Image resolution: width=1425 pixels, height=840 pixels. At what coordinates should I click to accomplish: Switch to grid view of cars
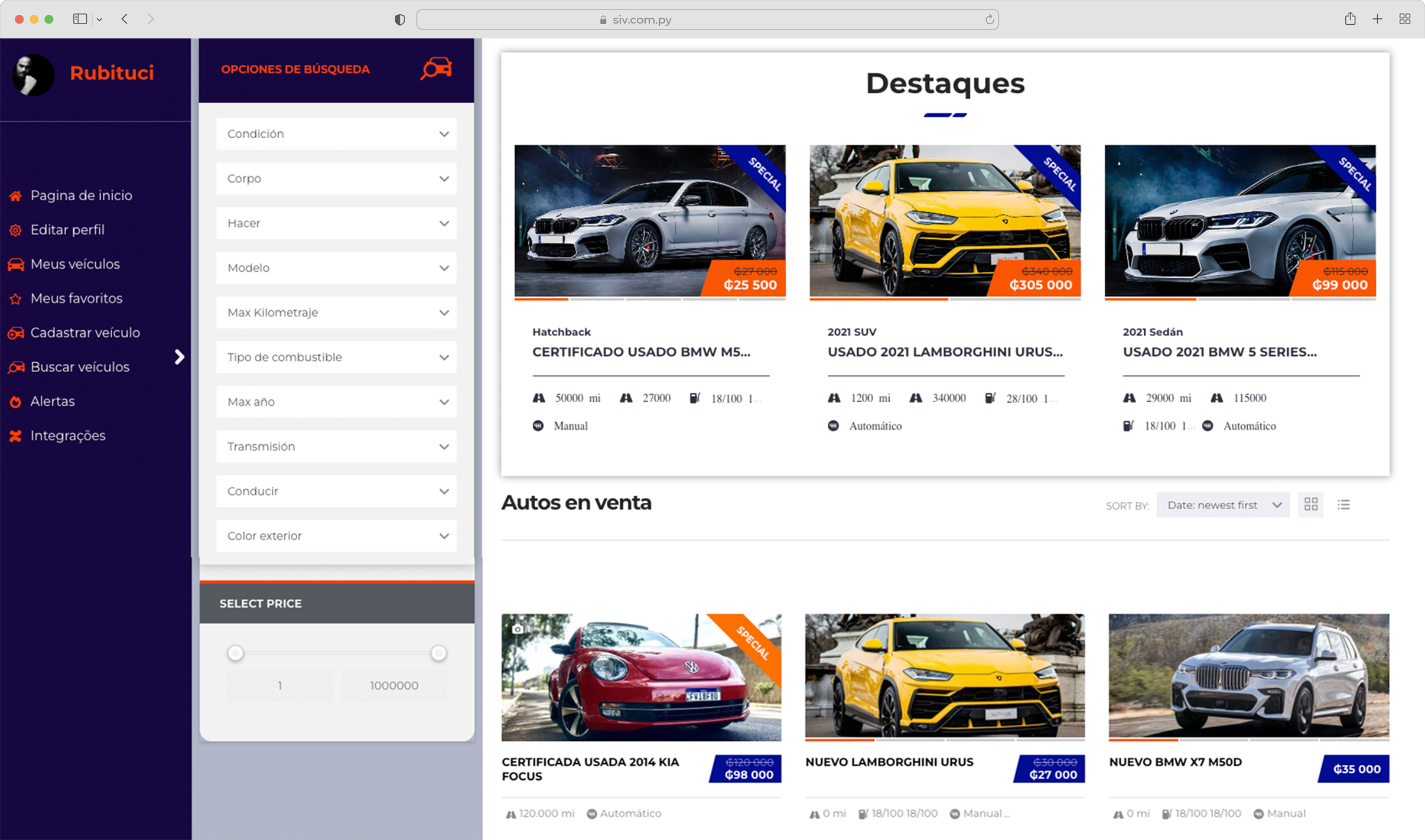coord(1311,504)
